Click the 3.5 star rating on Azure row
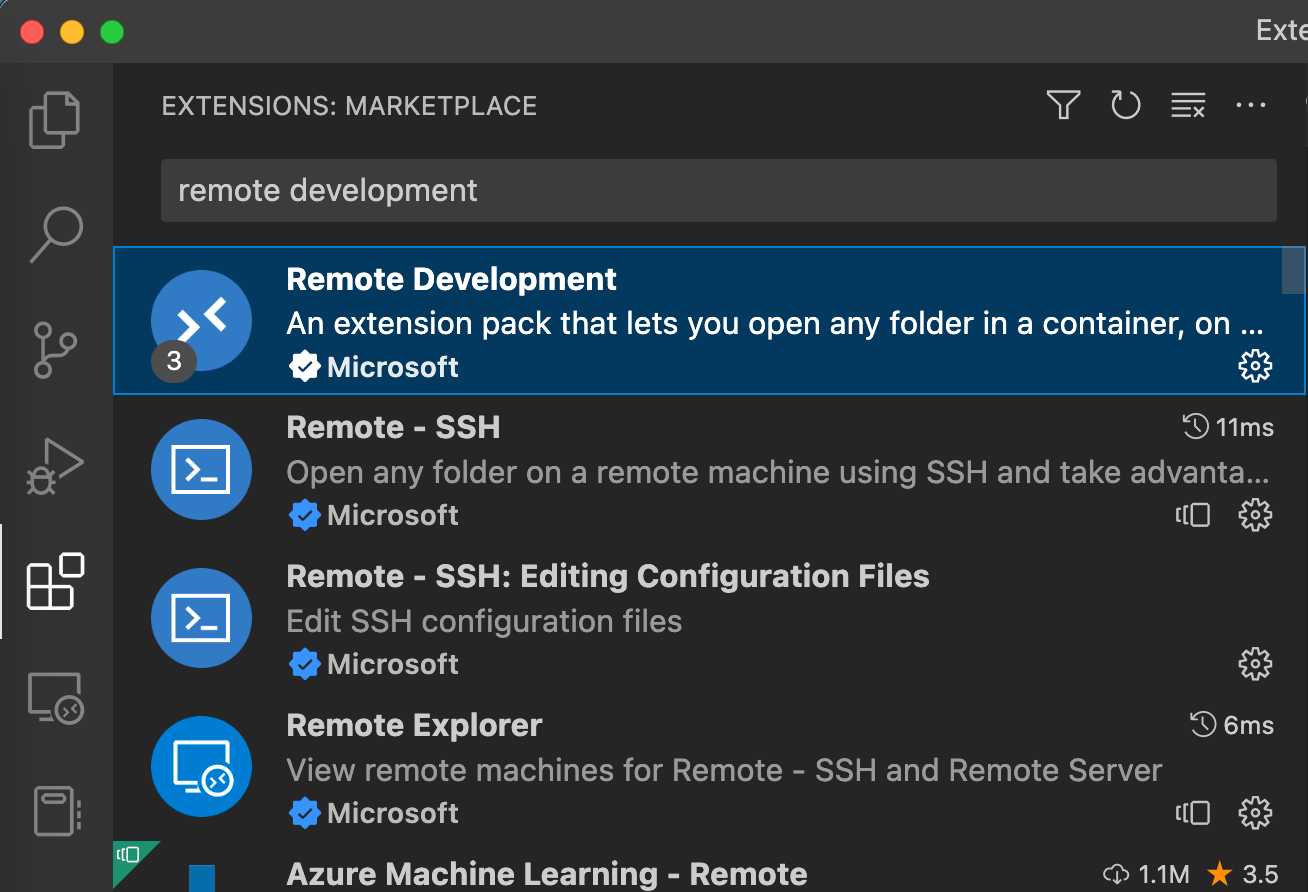This screenshot has width=1308, height=892. click(1243, 874)
